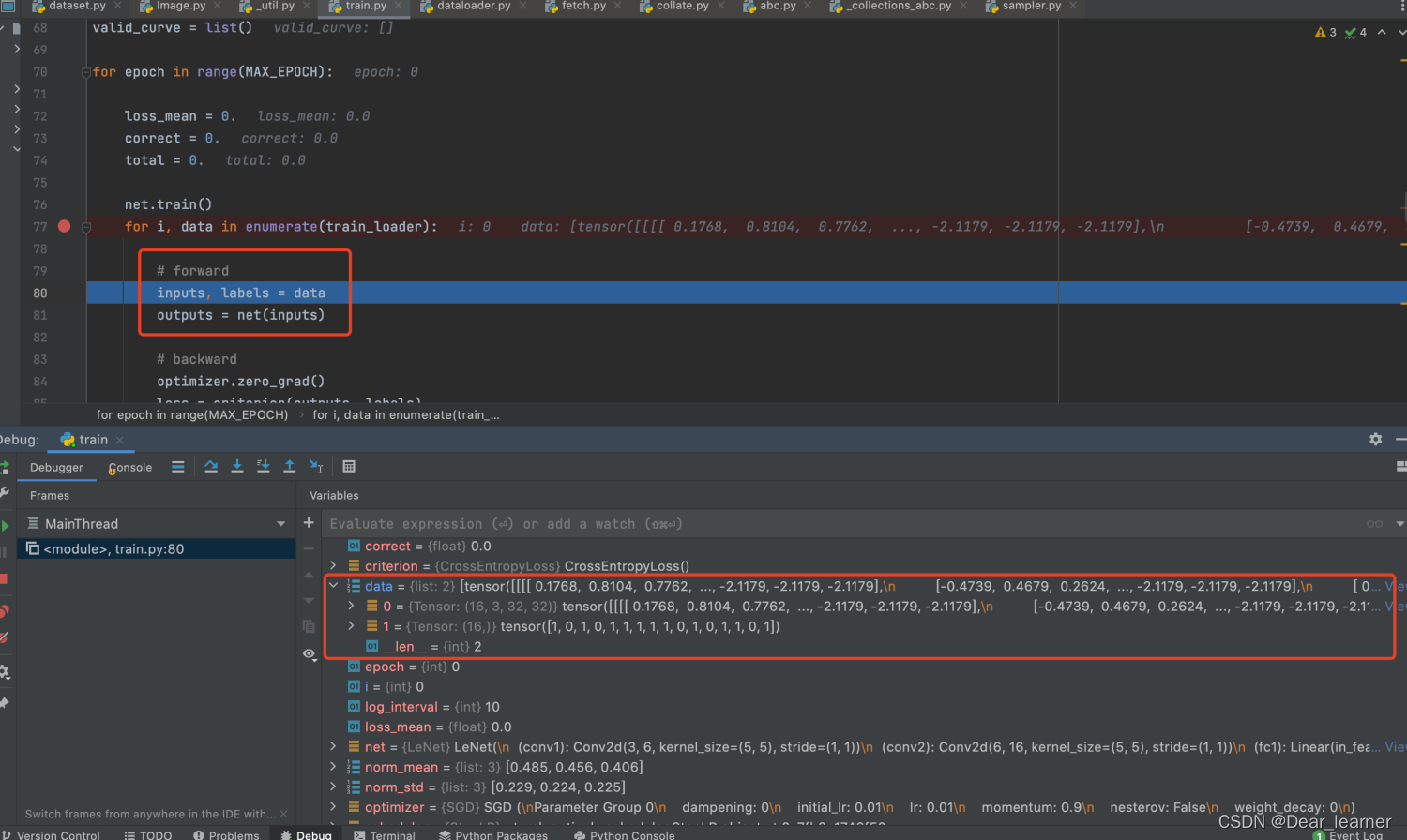
Task: Dismiss the Switch frames hint
Action: click(x=283, y=814)
